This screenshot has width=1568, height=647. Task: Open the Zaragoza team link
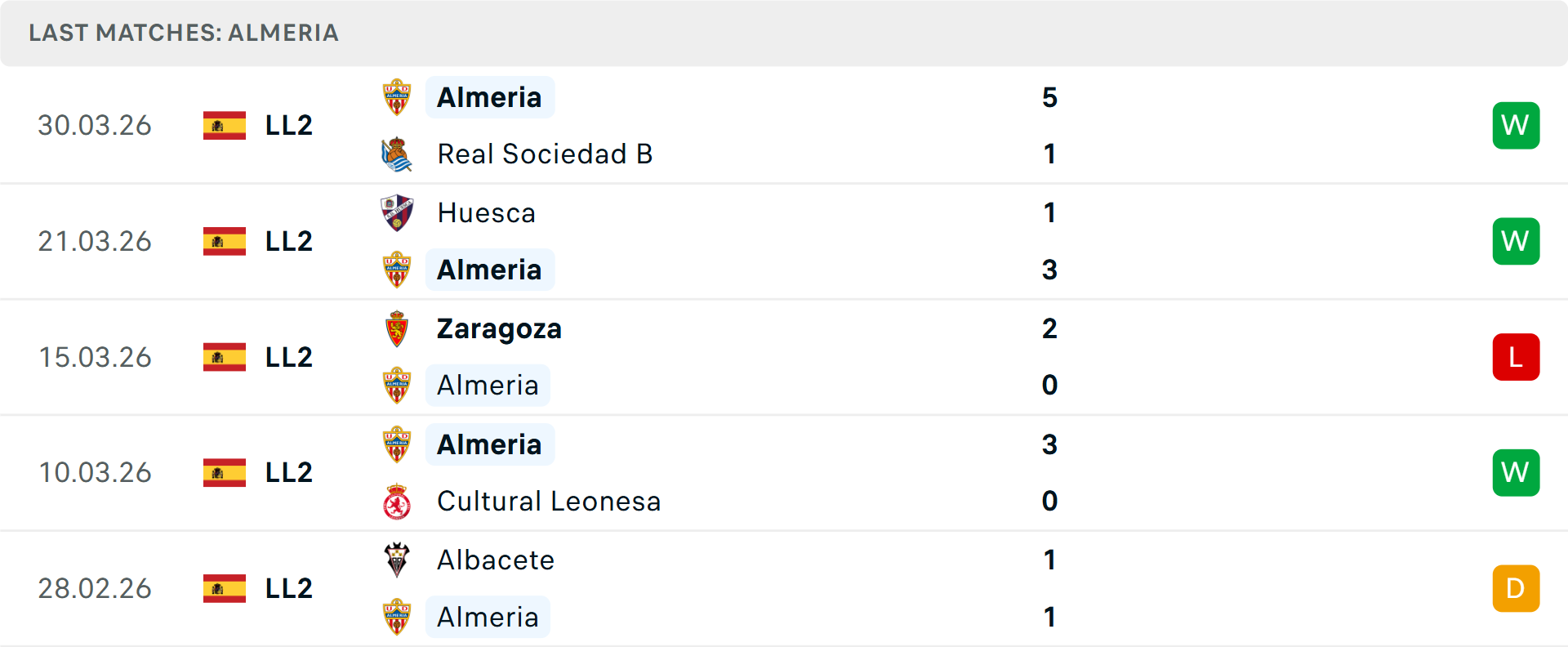(499, 329)
